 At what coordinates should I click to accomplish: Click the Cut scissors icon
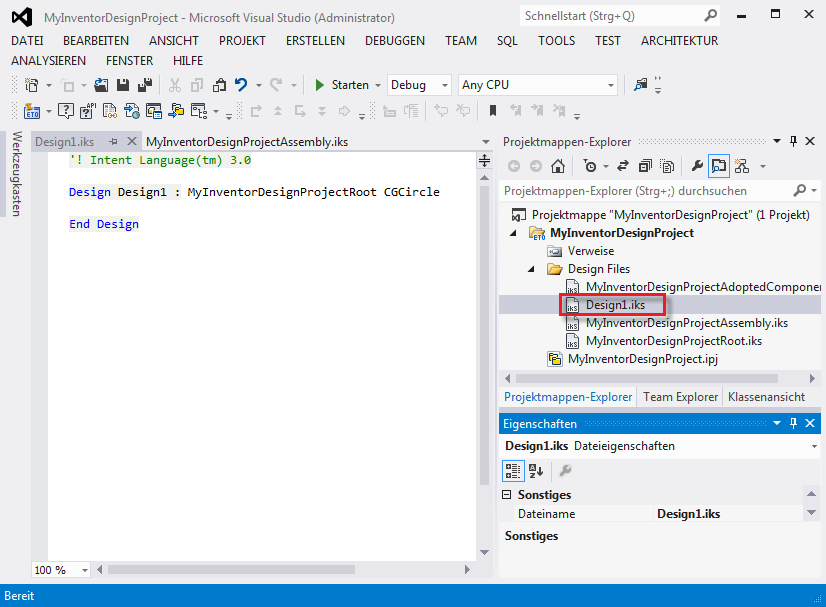coord(175,85)
